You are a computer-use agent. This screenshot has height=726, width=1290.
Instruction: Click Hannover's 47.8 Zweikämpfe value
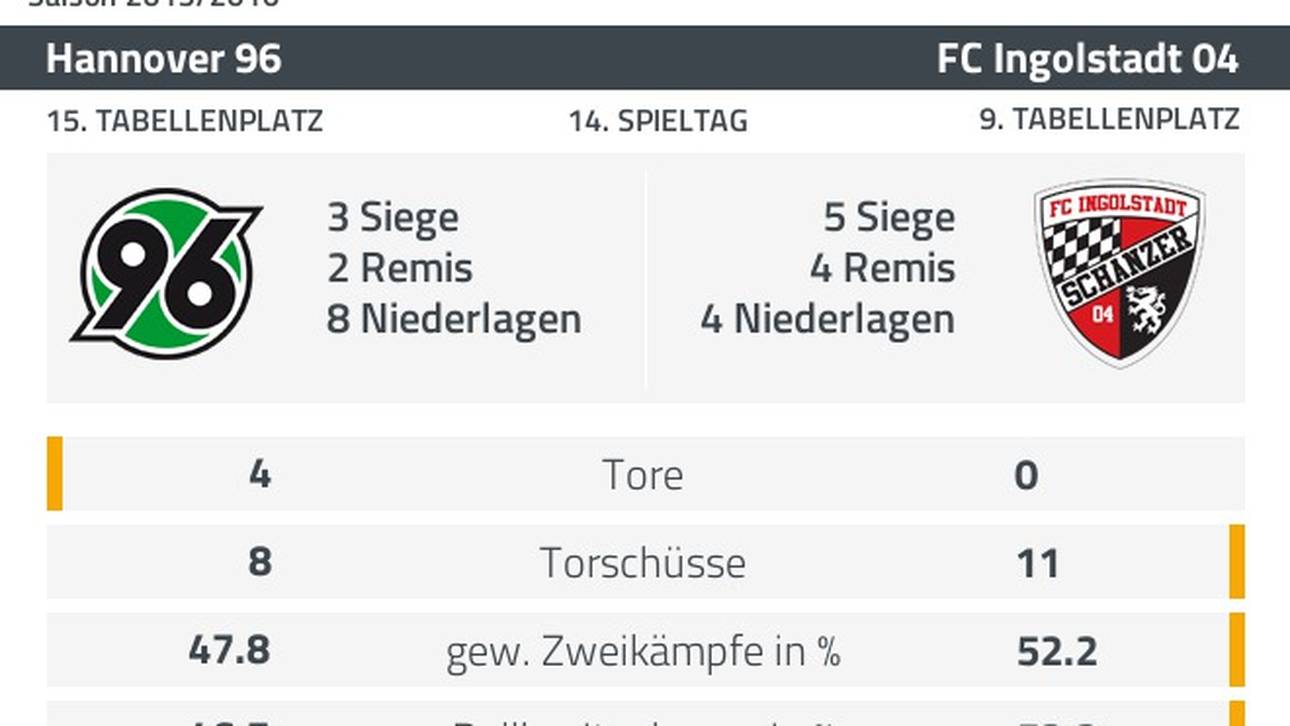point(229,650)
